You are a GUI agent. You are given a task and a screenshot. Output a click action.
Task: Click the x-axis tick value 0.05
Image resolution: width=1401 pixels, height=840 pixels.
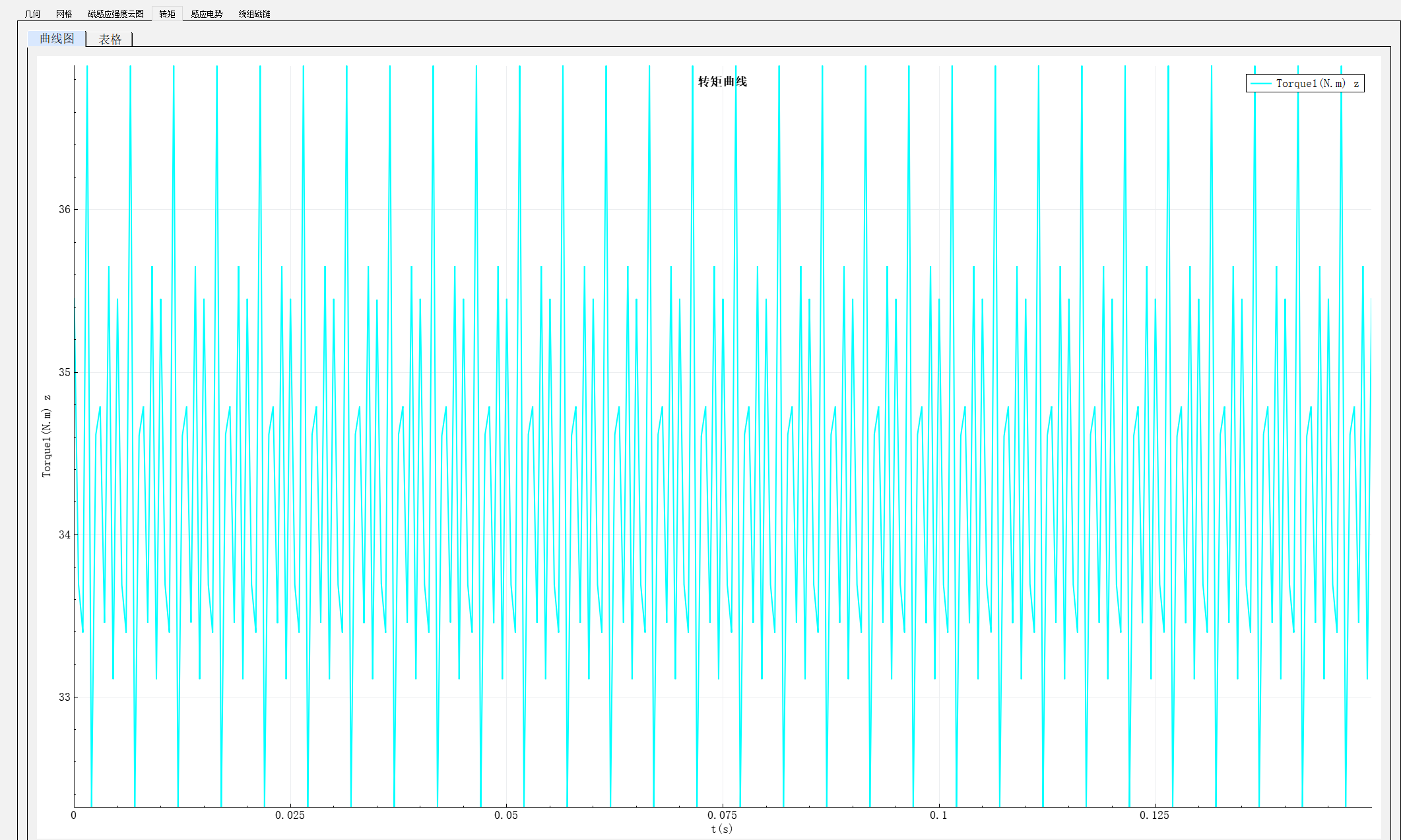point(506,816)
